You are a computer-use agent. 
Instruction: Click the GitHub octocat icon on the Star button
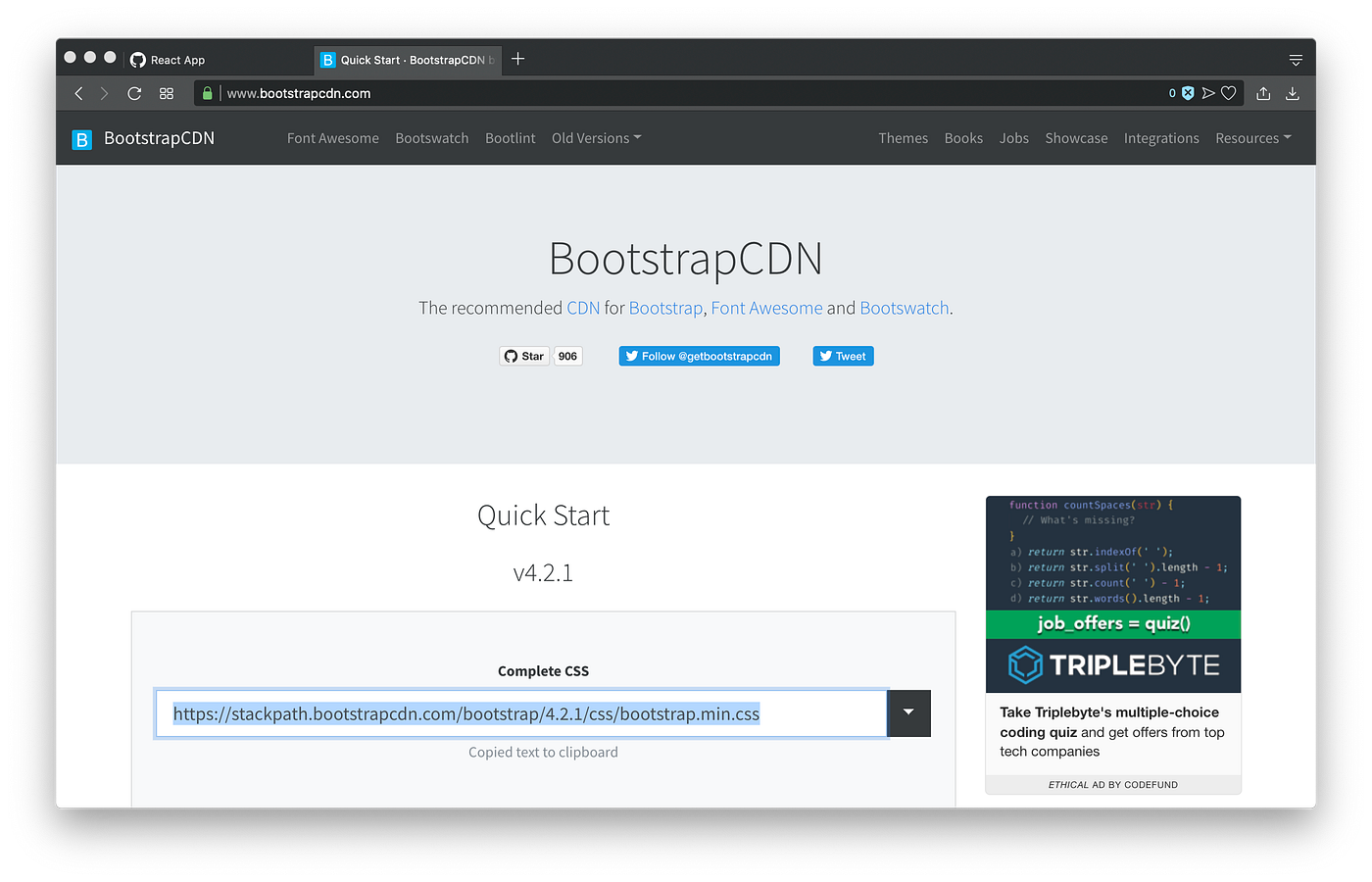513,356
